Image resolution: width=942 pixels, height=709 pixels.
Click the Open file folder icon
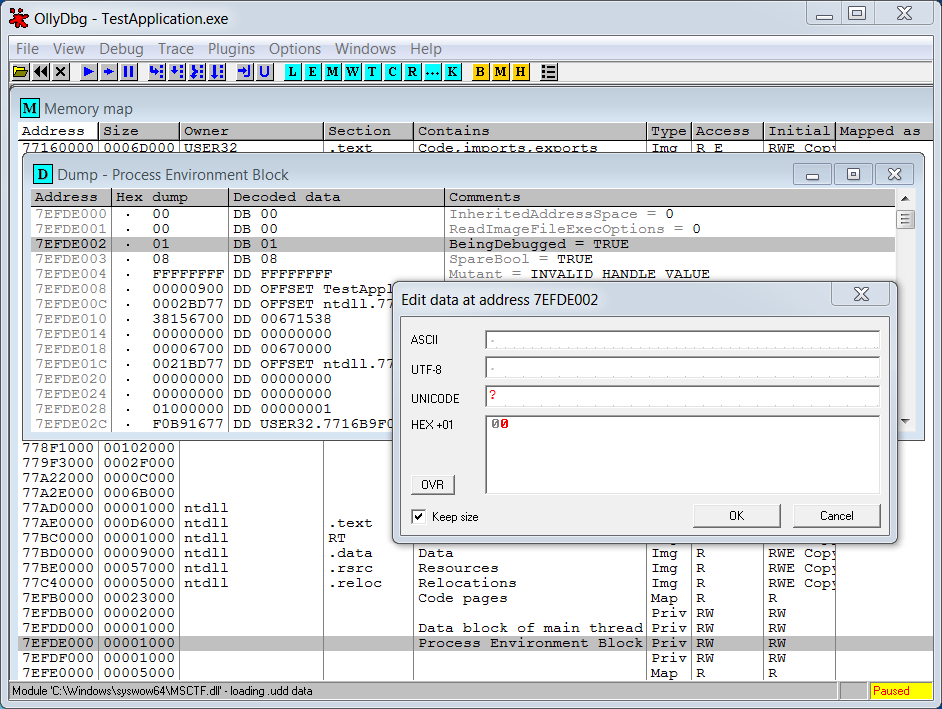[20, 72]
